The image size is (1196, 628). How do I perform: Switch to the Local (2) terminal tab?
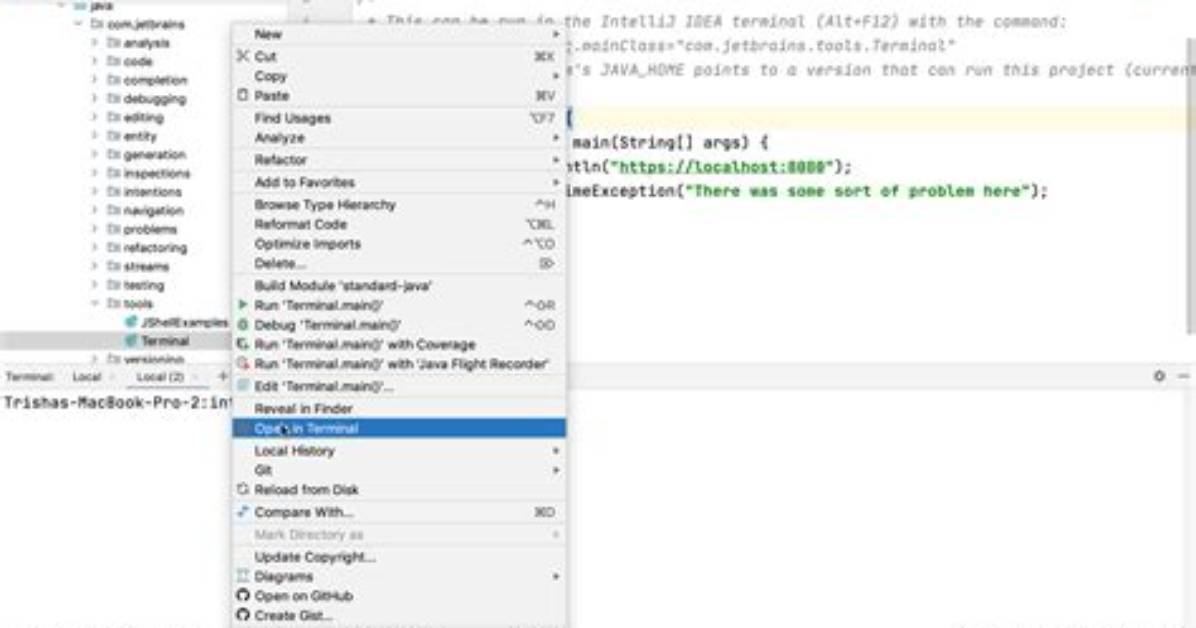[x=160, y=377]
